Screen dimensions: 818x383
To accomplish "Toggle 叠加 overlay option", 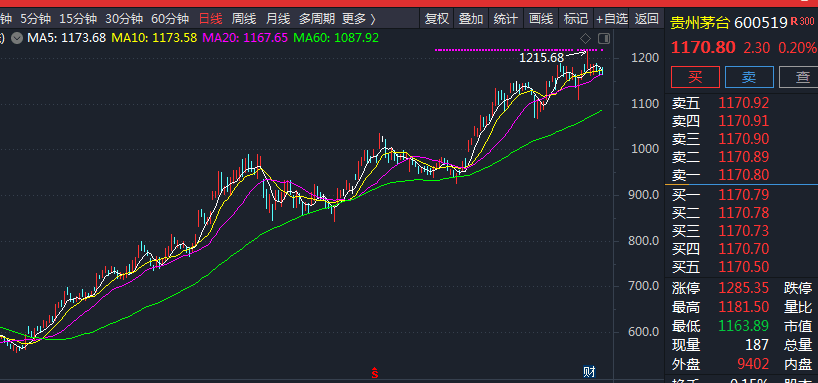I will pos(471,19).
